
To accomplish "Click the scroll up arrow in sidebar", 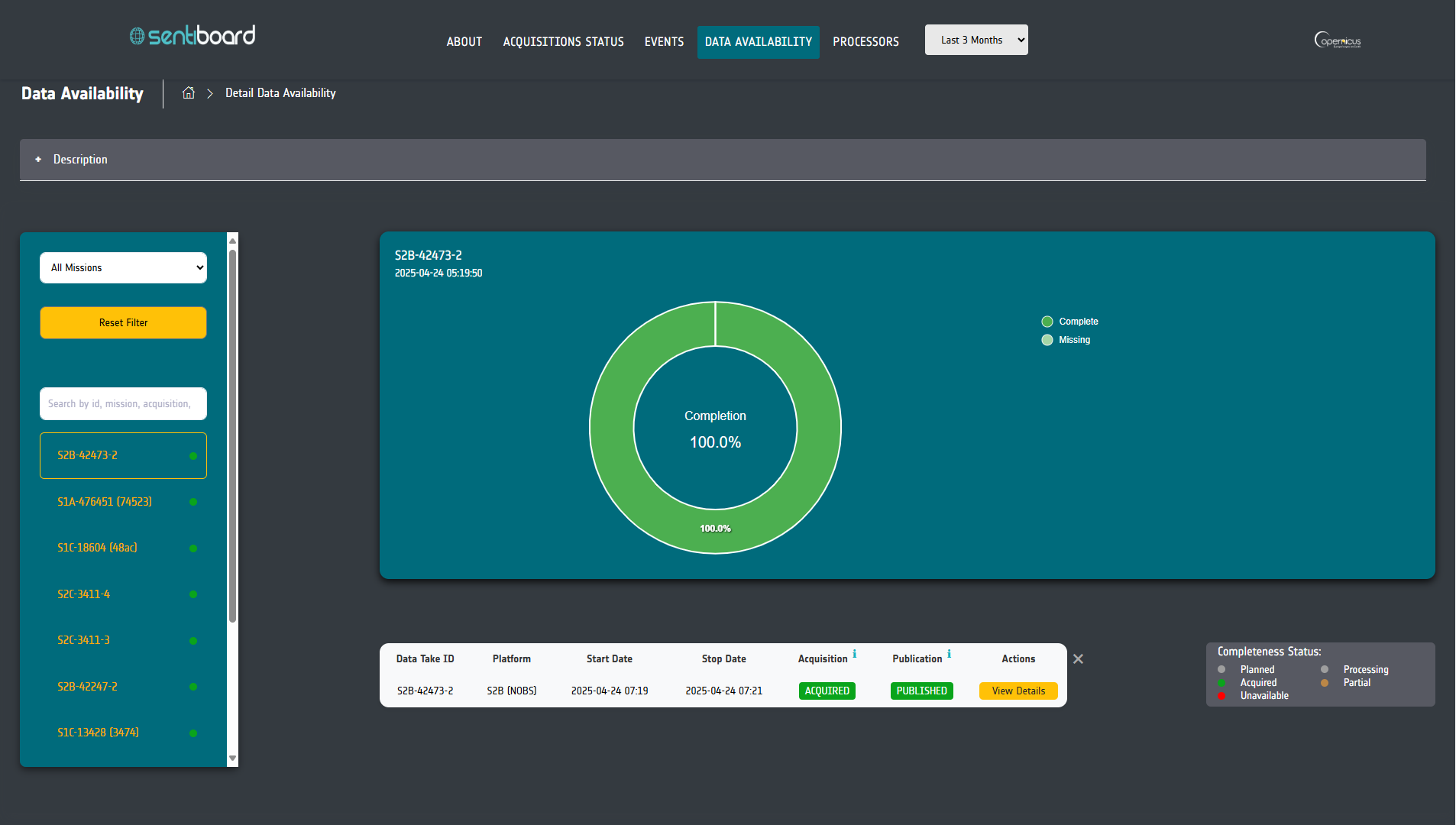I will click(233, 241).
